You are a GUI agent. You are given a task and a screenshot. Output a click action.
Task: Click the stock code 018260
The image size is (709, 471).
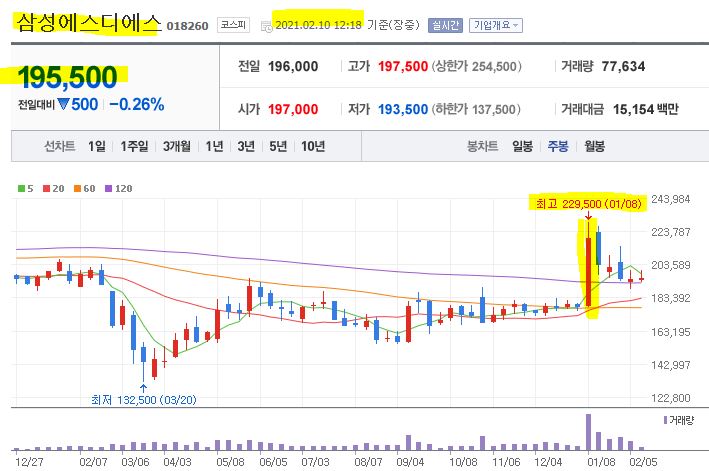(x=187, y=26)
